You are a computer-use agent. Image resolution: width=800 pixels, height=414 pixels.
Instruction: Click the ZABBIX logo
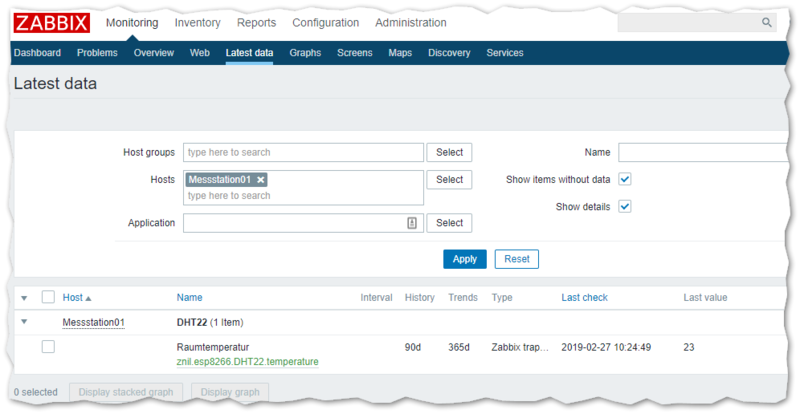coord(52,23)
